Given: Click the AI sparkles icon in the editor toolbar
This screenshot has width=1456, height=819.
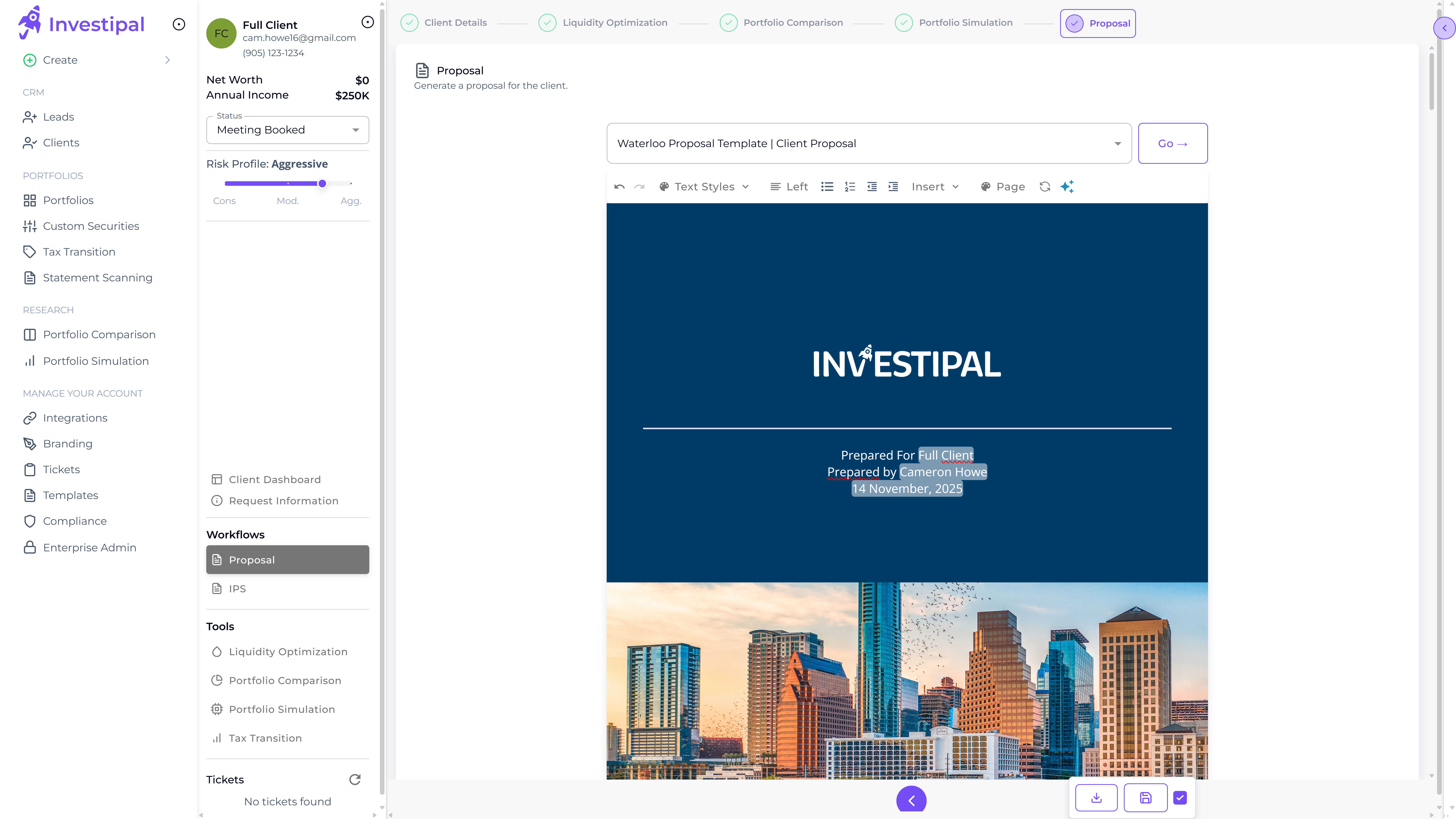Looking at the screenshot, I should [x=1067, y=187].
